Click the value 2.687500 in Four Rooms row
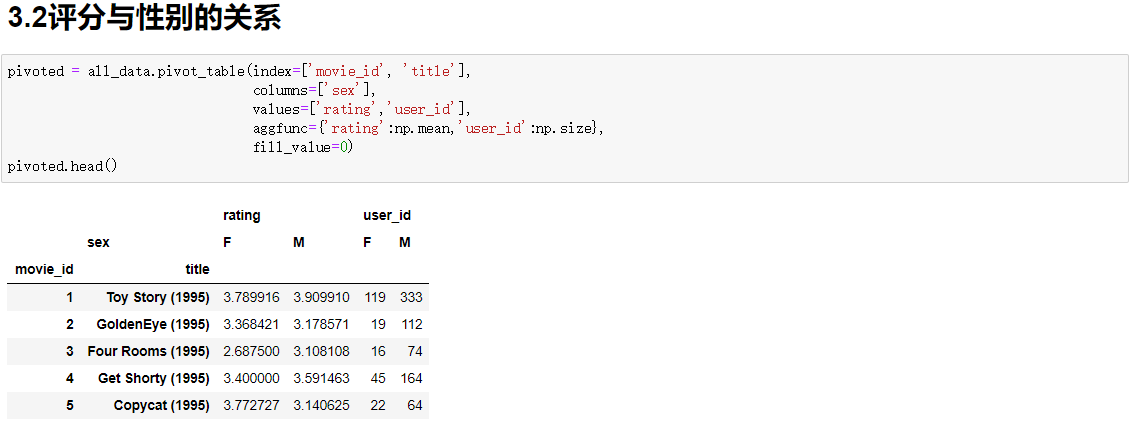This screenshot has height=421, width=1131. [x=251, y=351]
